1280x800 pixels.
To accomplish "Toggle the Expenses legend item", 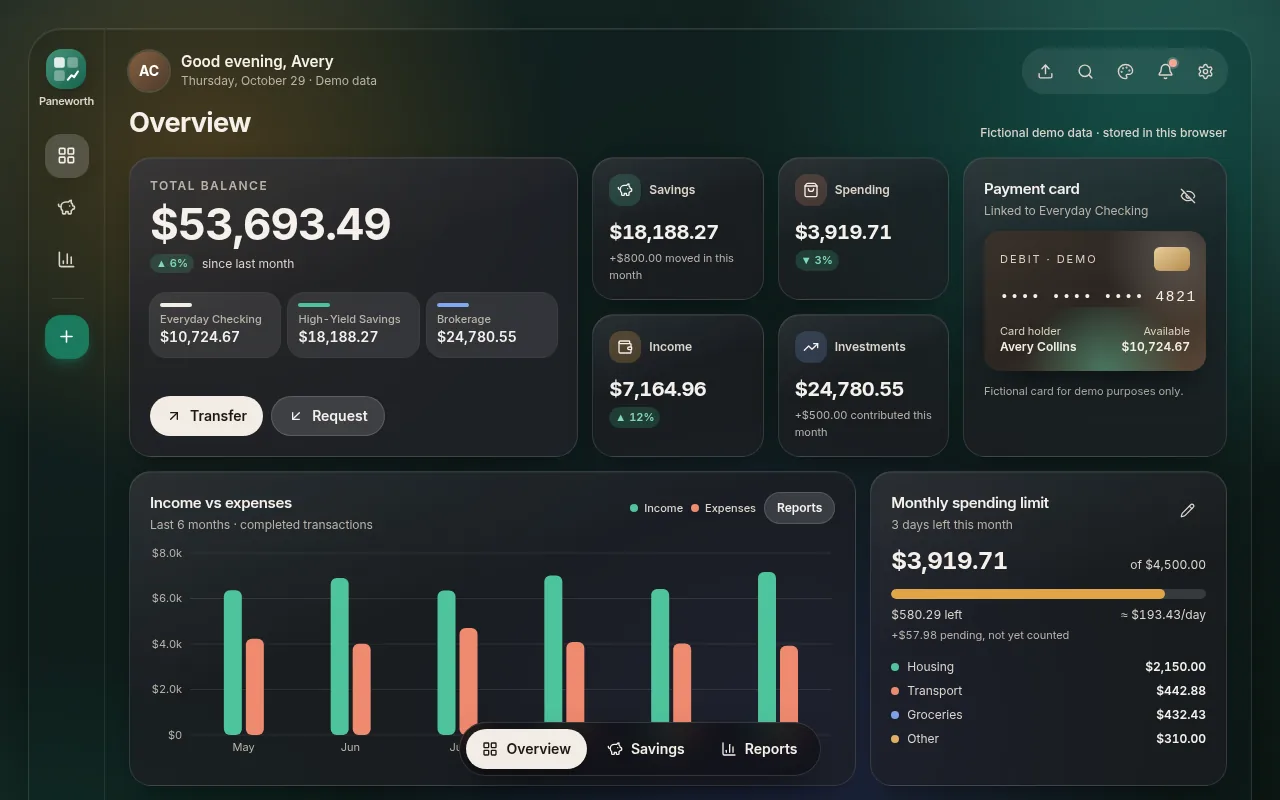I will point(723,508).
